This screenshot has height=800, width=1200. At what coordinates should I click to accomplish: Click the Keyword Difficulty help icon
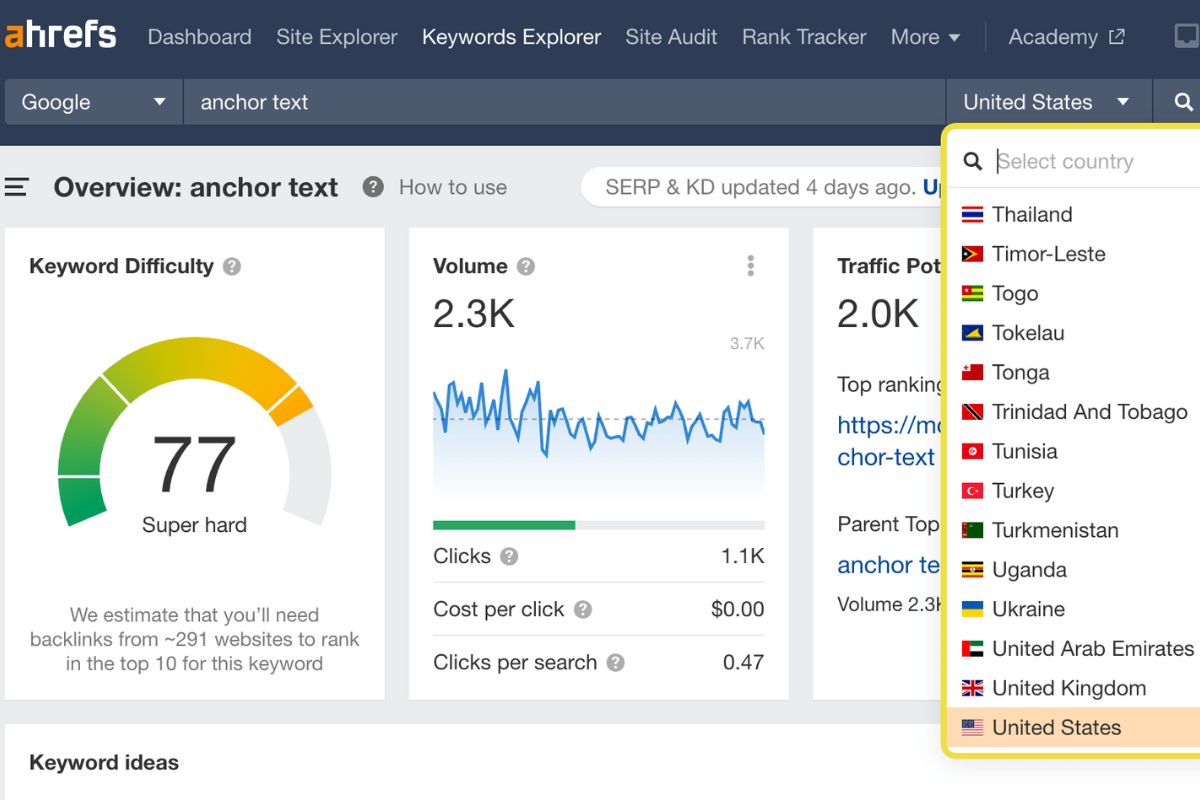(x=232, y=266)
